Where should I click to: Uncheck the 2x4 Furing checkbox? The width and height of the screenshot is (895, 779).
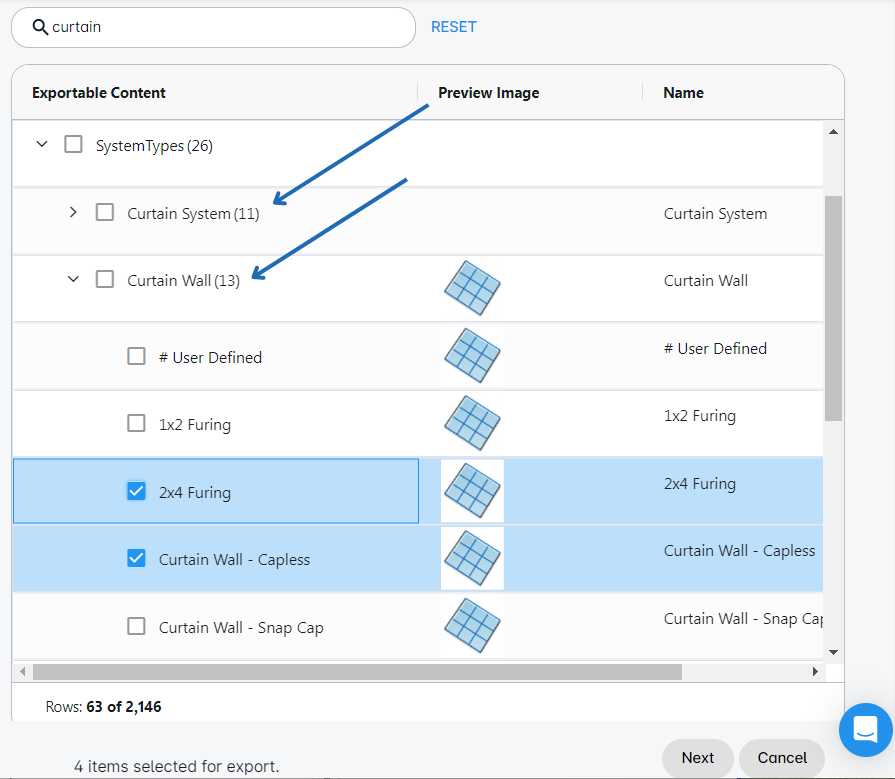pos(137,491)
